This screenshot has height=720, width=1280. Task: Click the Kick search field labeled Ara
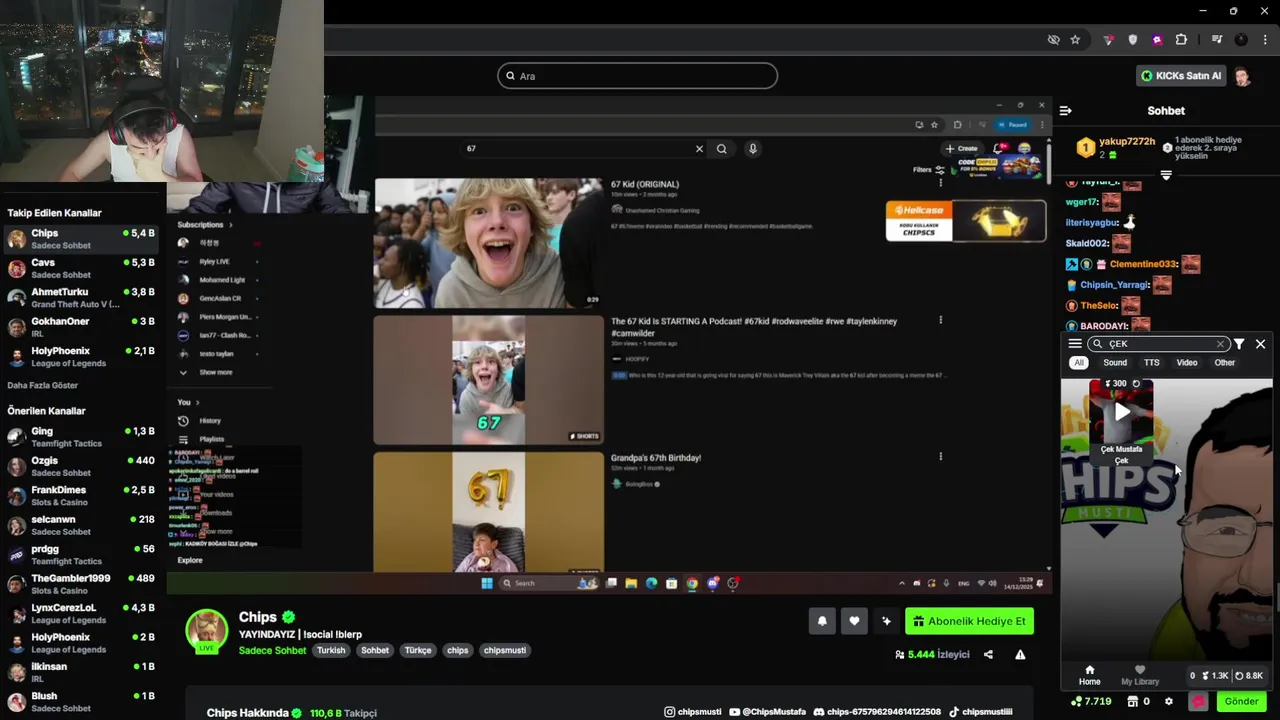pos(637,76)
